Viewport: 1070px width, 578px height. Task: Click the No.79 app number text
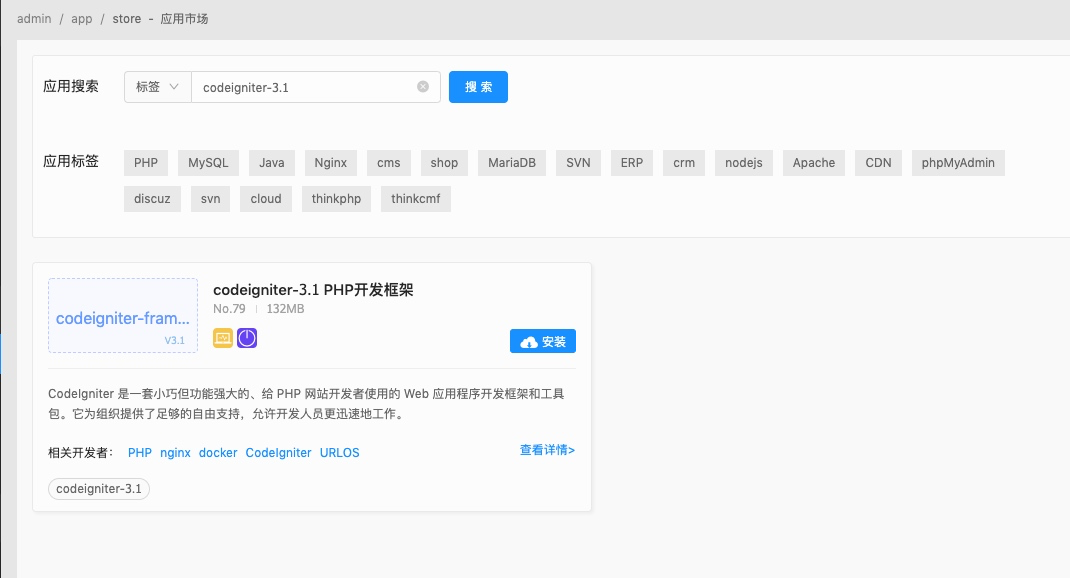point(229,308)
